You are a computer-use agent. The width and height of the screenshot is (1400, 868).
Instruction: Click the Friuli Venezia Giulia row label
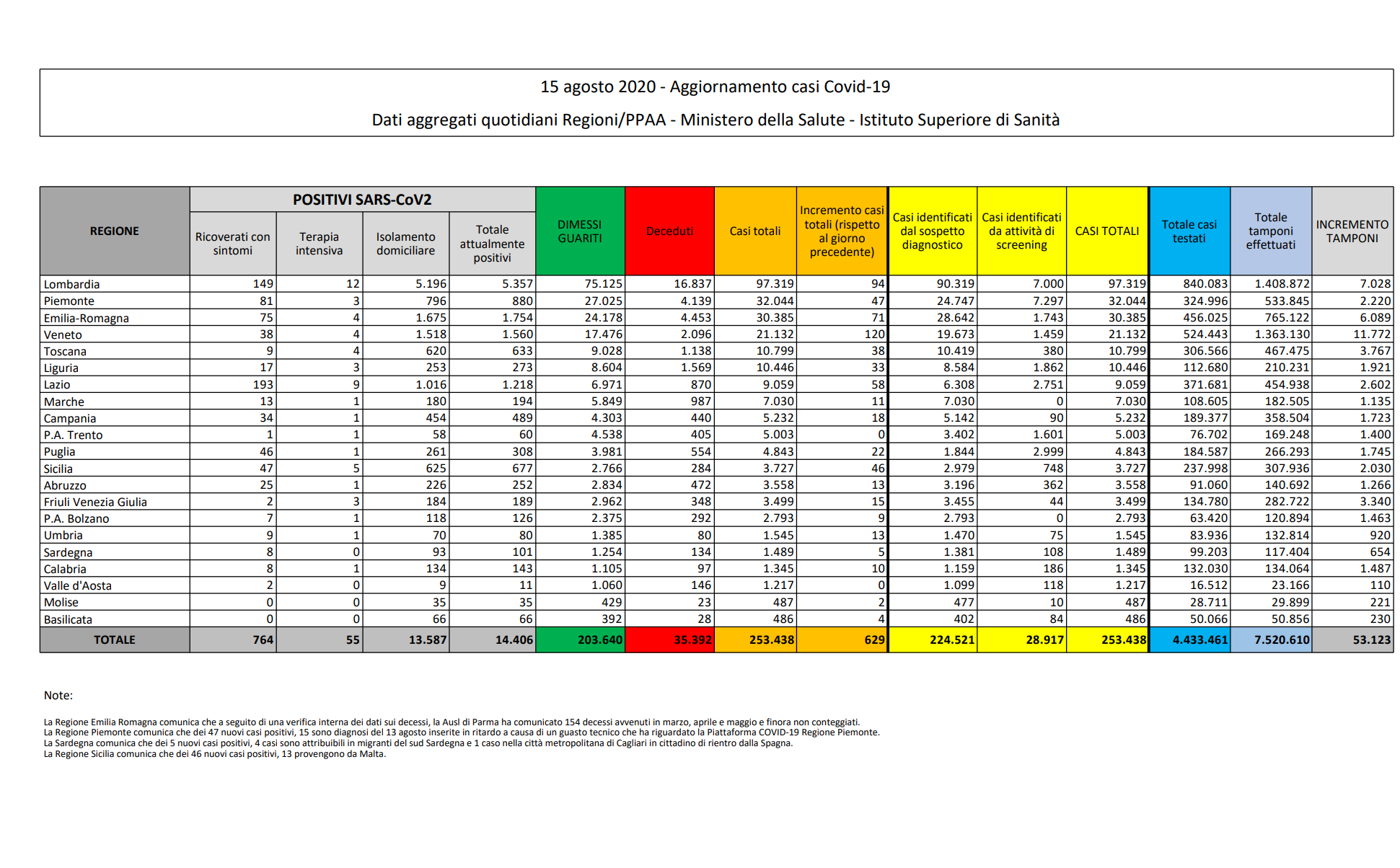point(95,502)
